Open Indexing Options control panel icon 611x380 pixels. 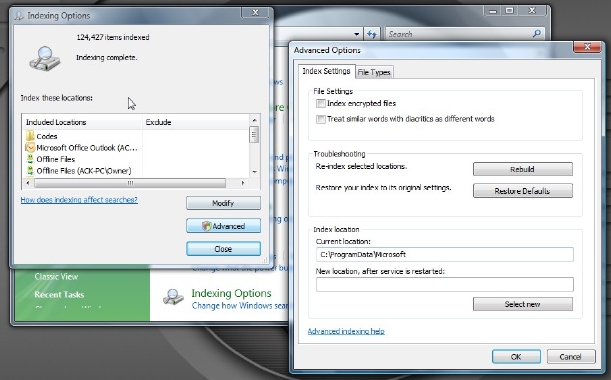(173, 297)
